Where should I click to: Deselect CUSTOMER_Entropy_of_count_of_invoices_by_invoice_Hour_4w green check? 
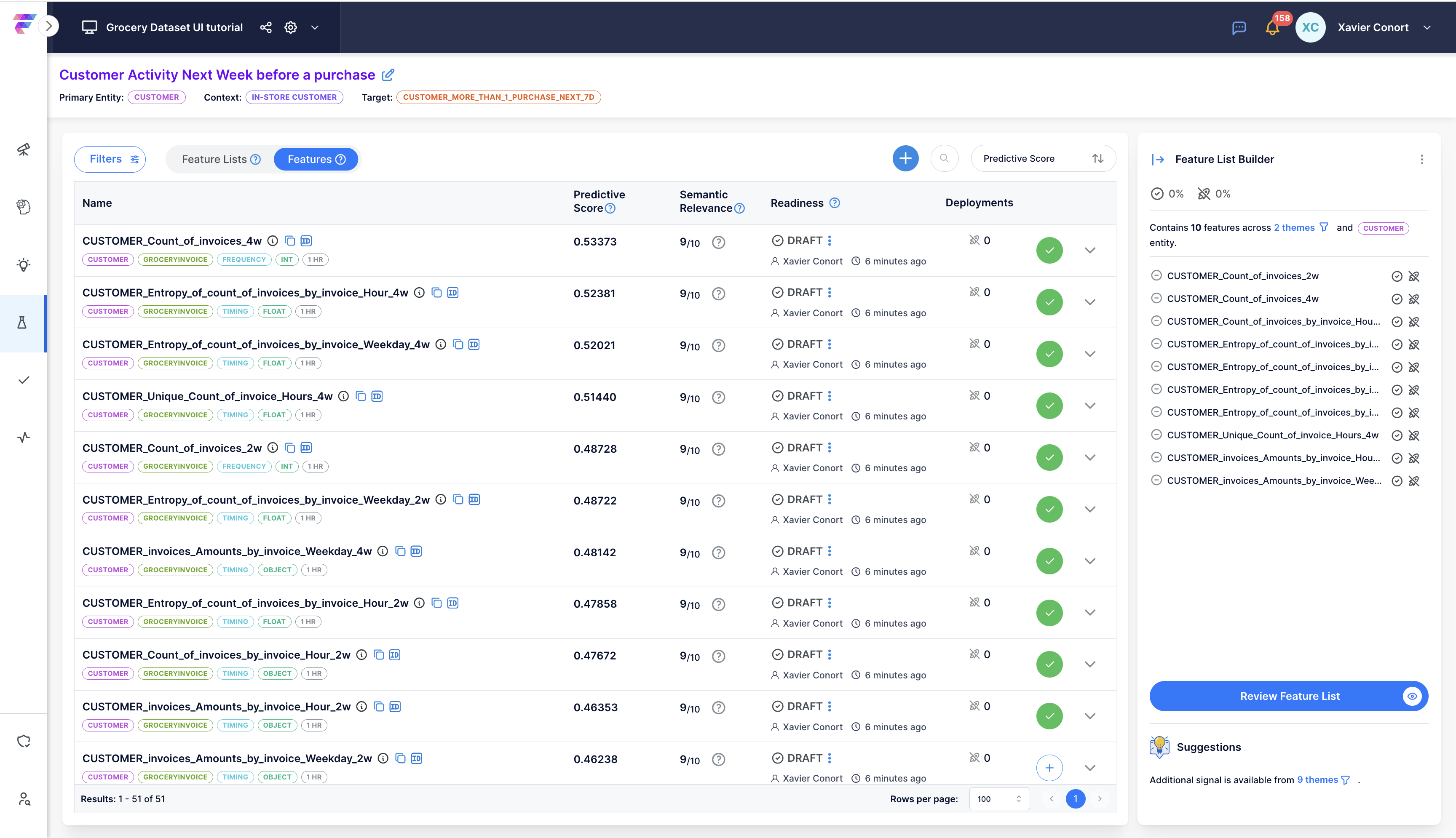pos(1049,302)
